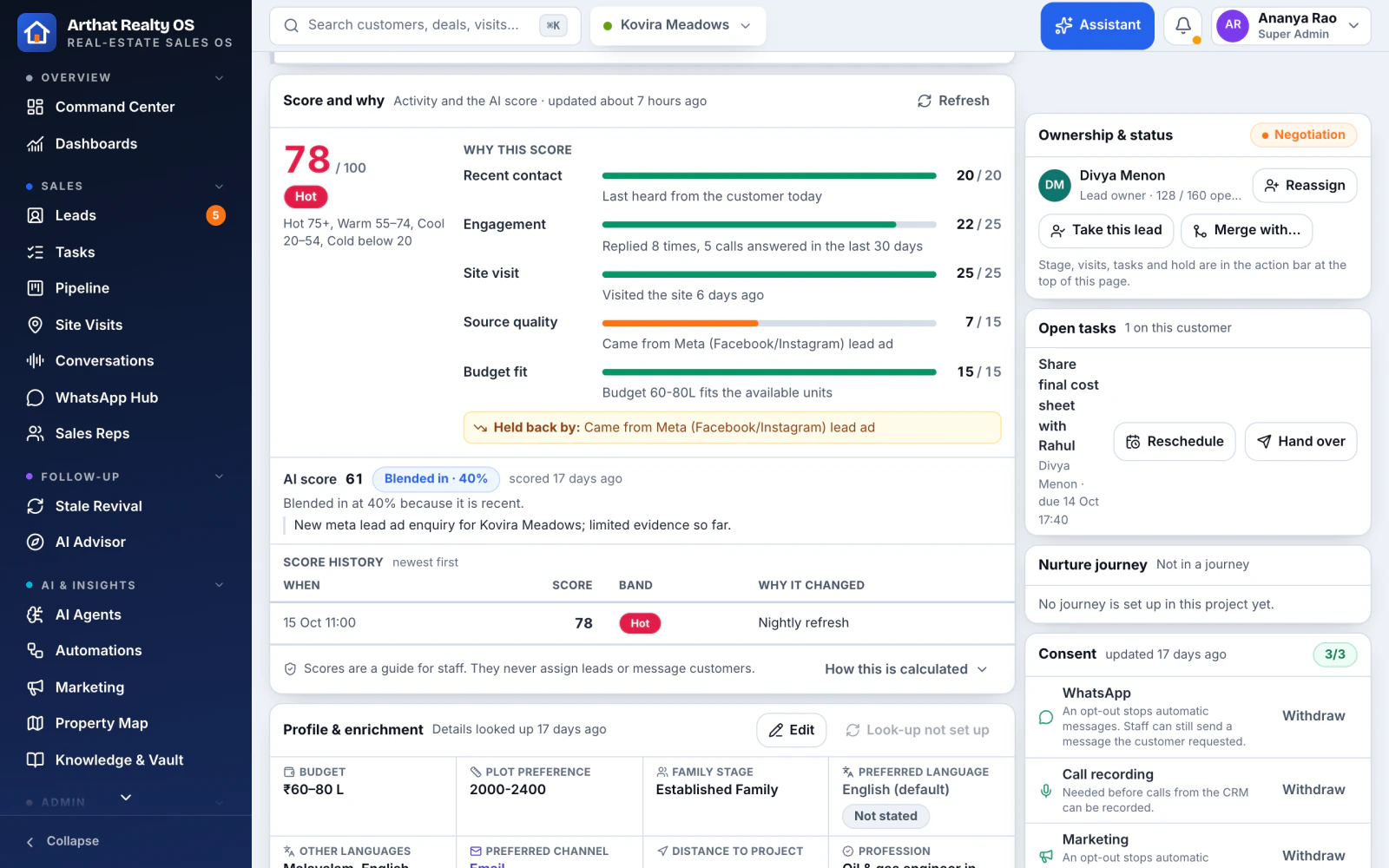Click the Leads contact icon
The width and height of the screenshot is (1389, 868).
point(35,215)
